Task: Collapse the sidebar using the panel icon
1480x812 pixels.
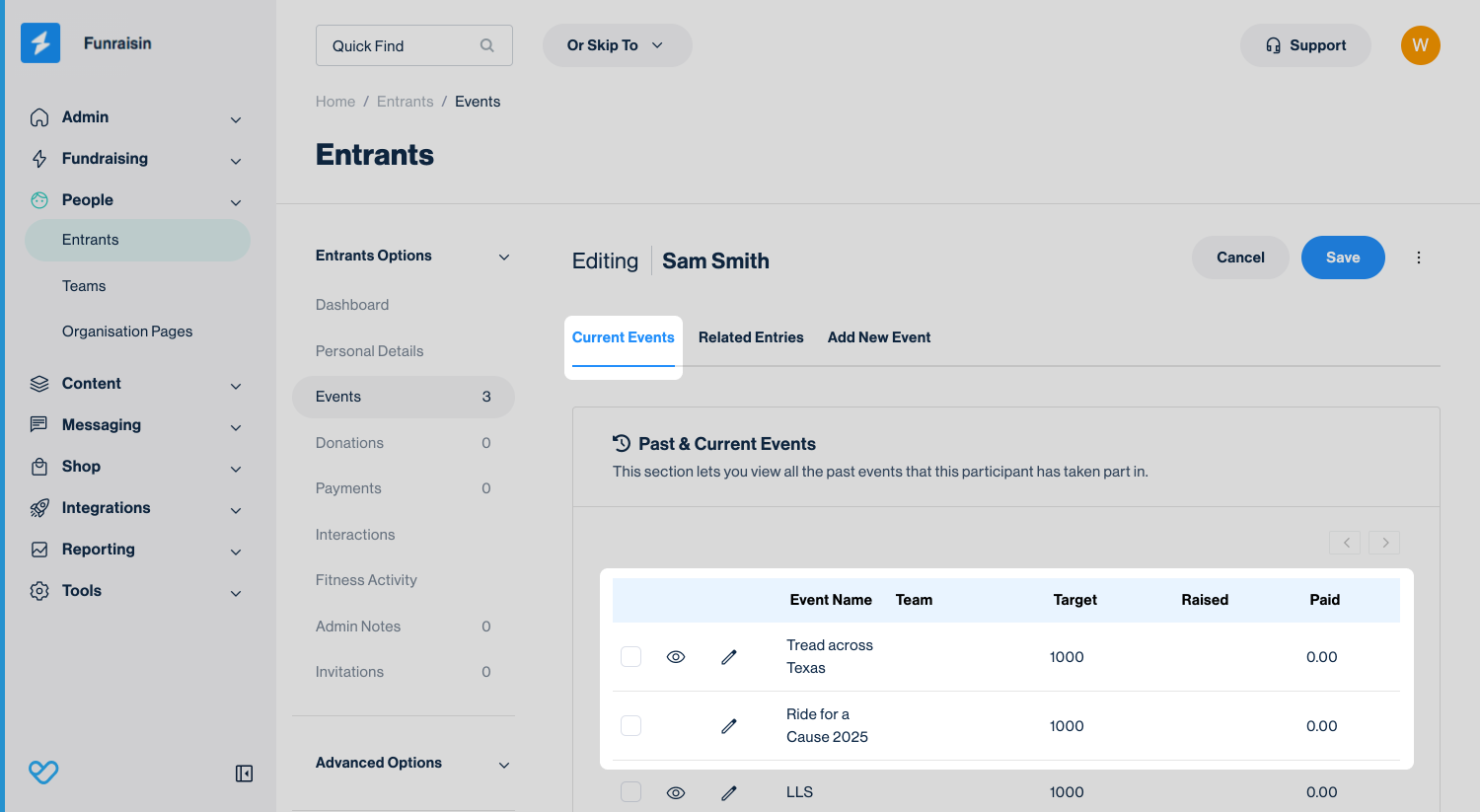Action: pos(244,774)
